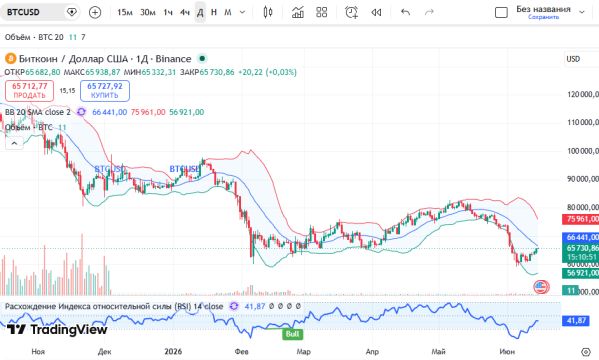The width and height of the screenshot is (599, 360).
Task: Click the КУПИТЬ 65 727,92 buy button
Action: pos(105,91)
